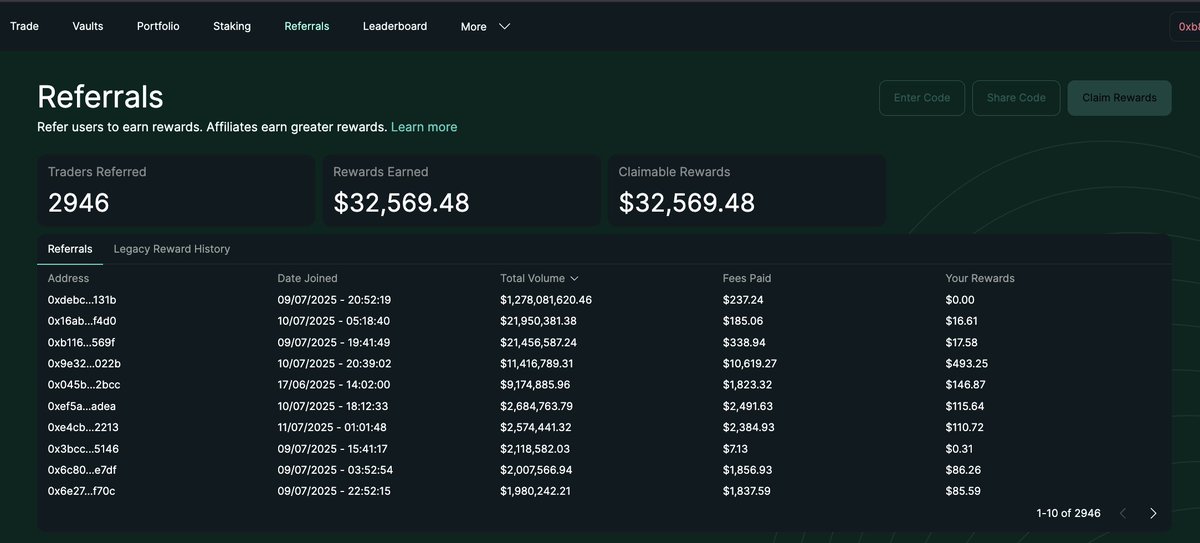Follow the Learn more link
Viewport: 1200px width, 543px height.
pos(424,127)
